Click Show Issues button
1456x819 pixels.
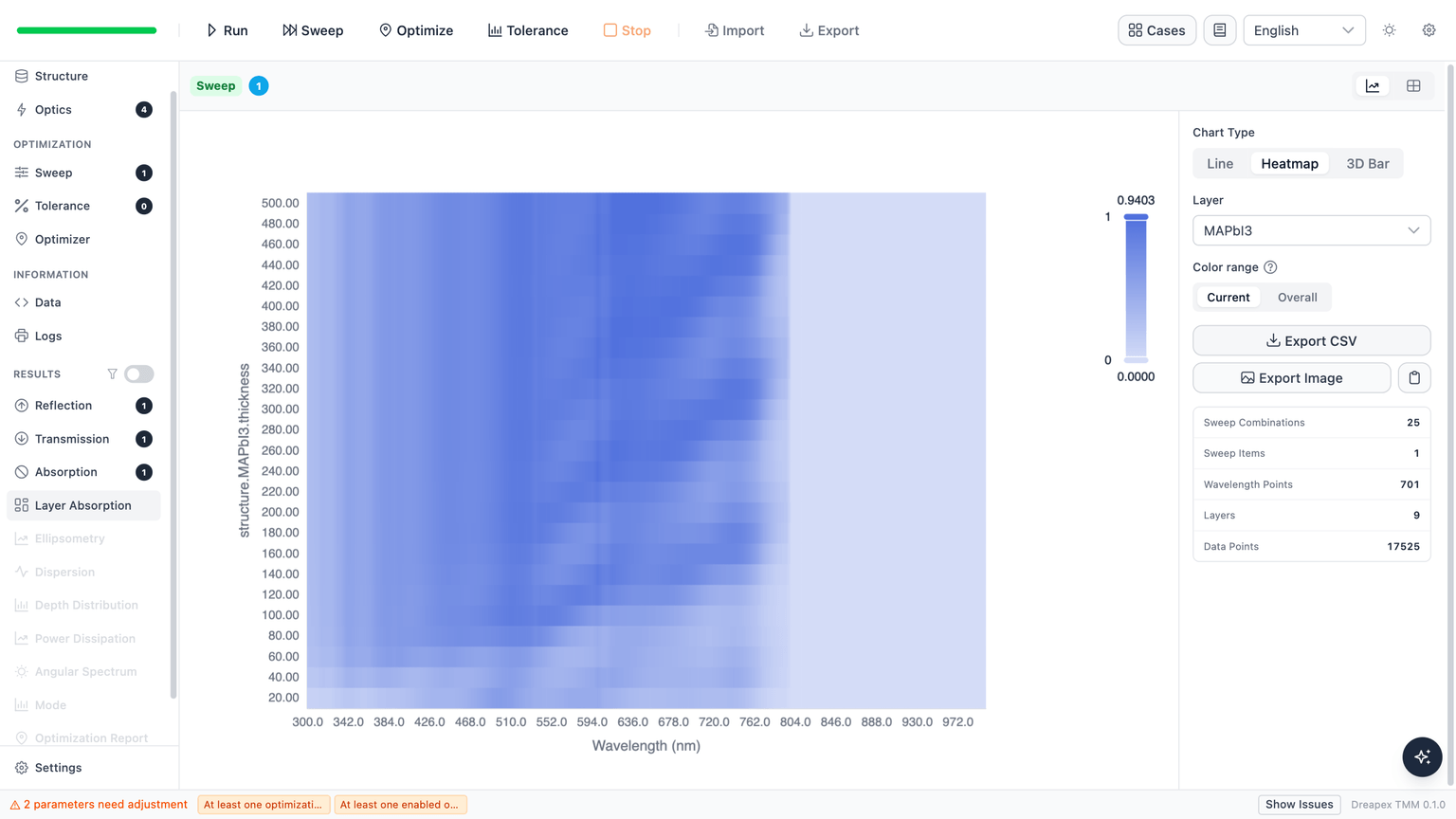click(1299, 805)
